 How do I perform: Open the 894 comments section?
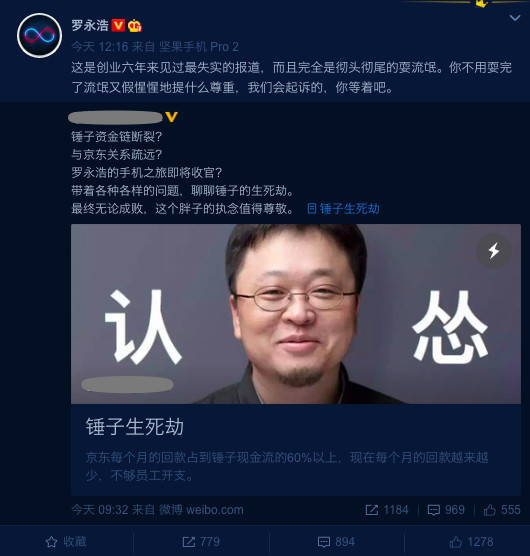tap(336, 542)
